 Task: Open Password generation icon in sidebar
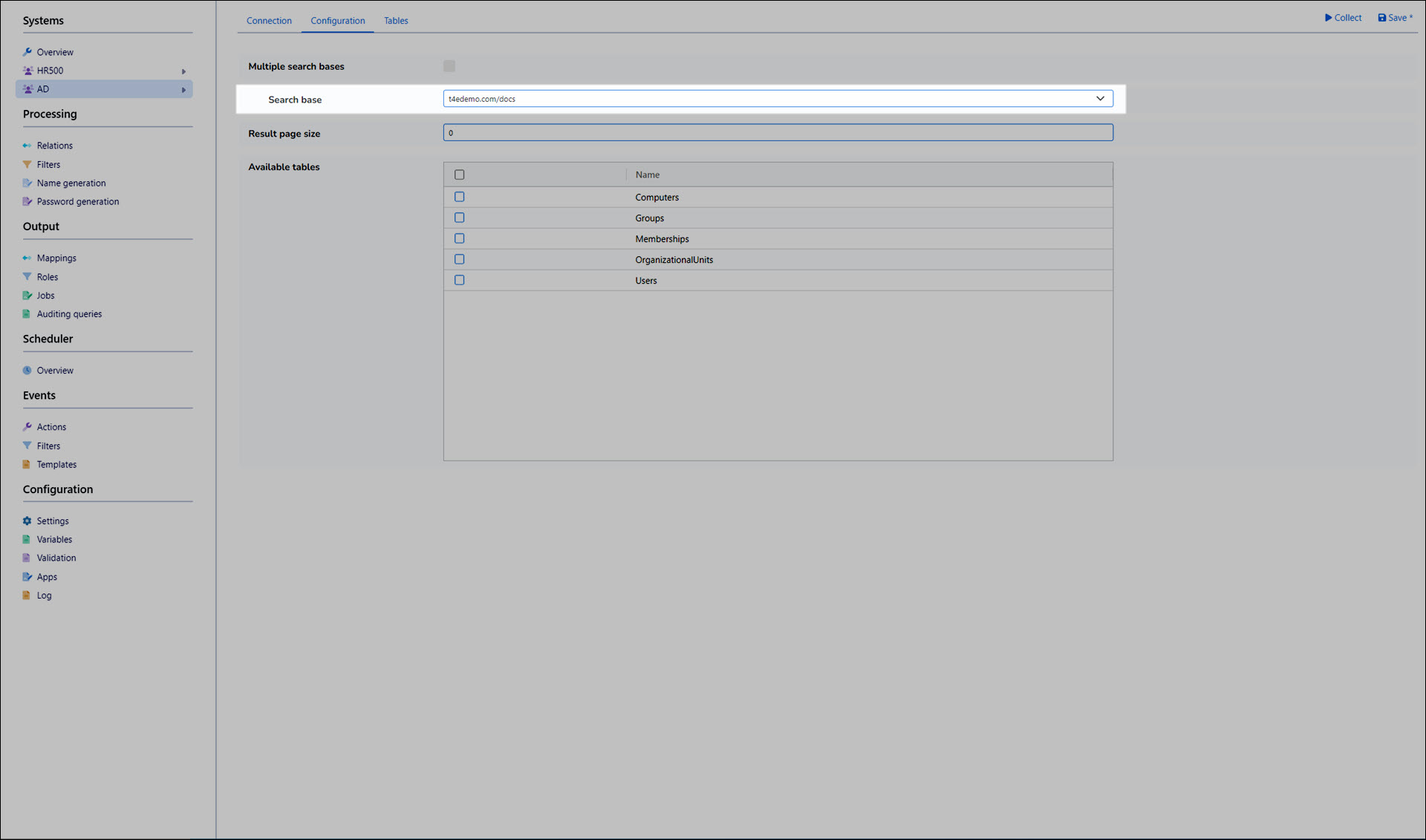[27, 201]
